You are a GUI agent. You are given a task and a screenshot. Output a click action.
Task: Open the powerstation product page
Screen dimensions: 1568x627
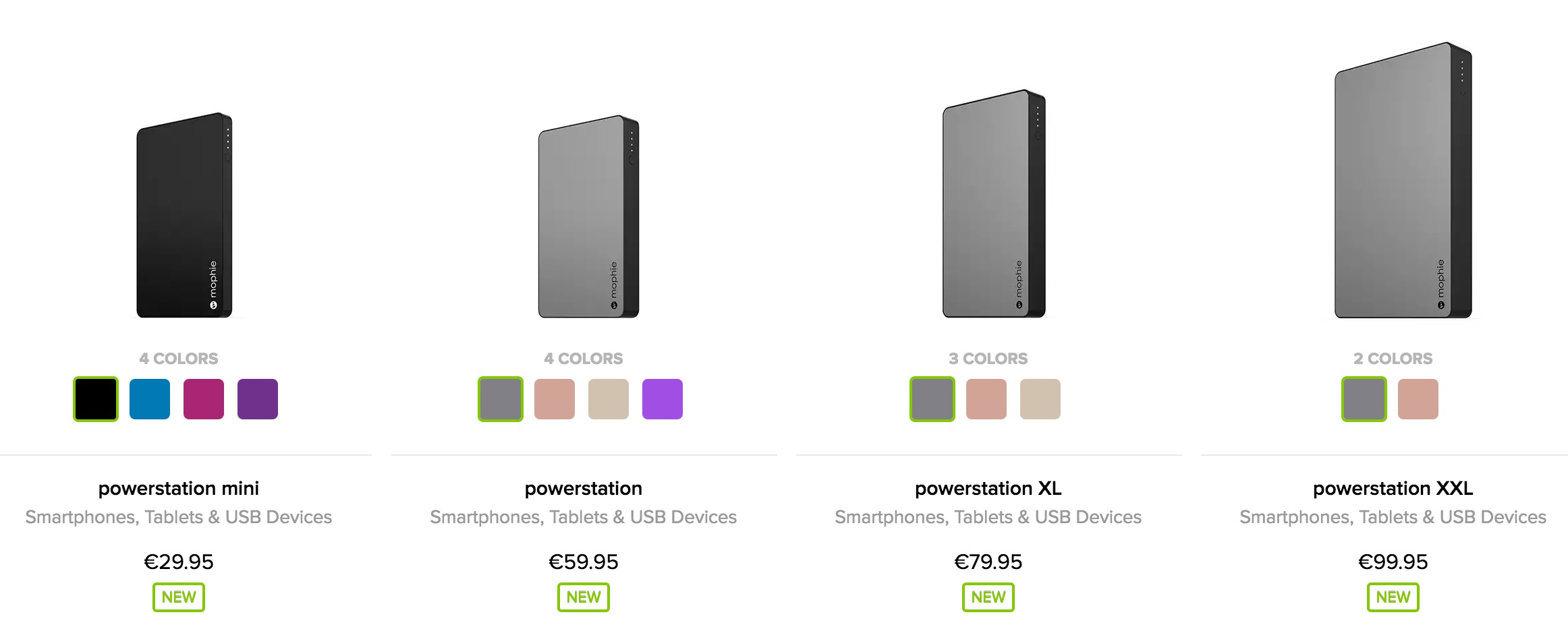click(583, 488)
